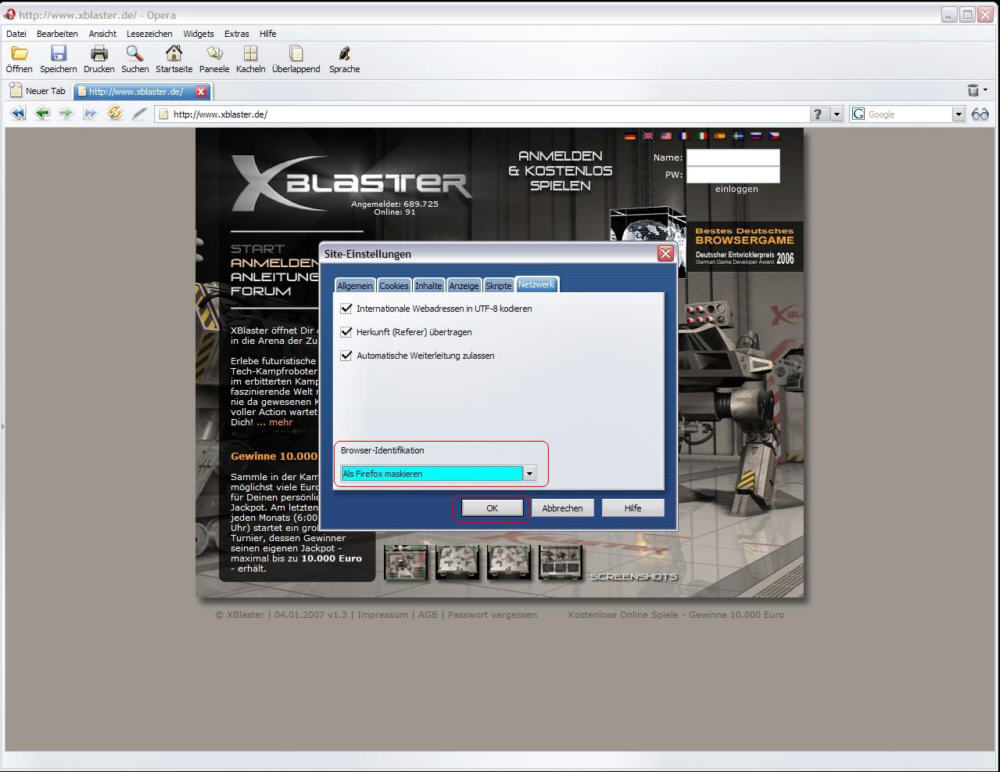Open the closed tabs trash can
This screenshot has height=772, width=1000.
(973, 91)
